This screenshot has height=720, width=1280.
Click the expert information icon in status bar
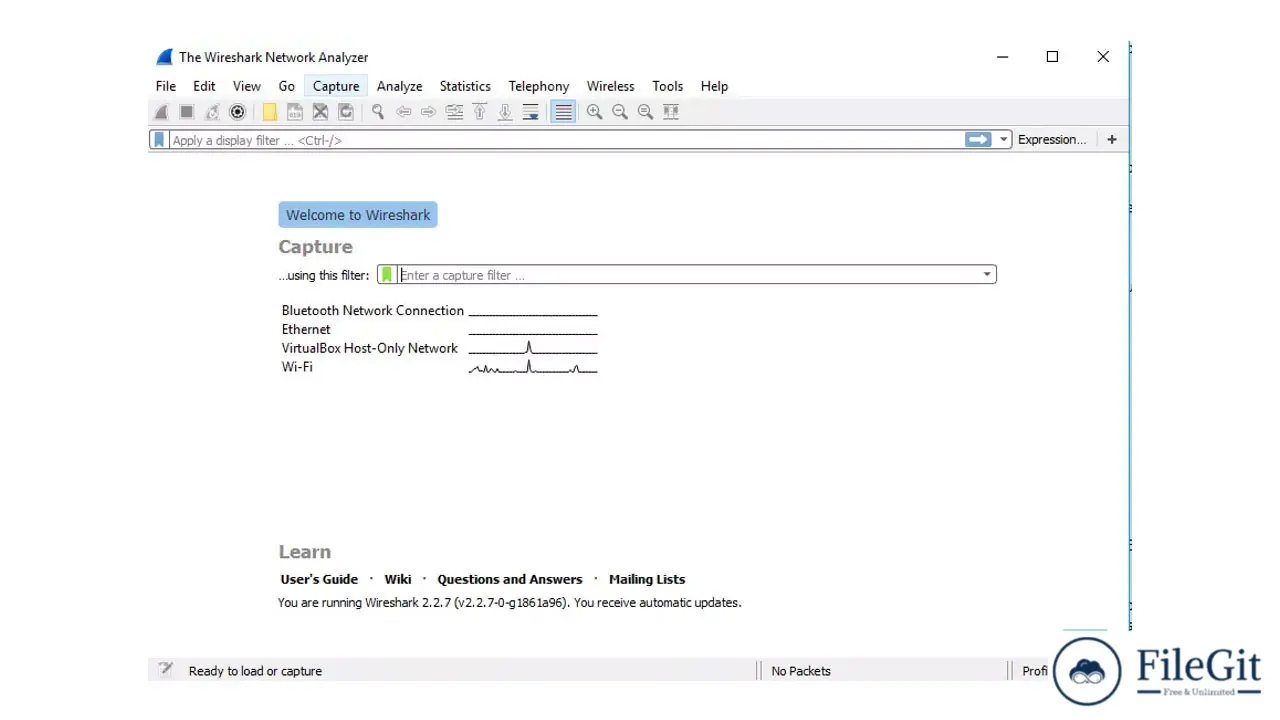tap(166, 670)
